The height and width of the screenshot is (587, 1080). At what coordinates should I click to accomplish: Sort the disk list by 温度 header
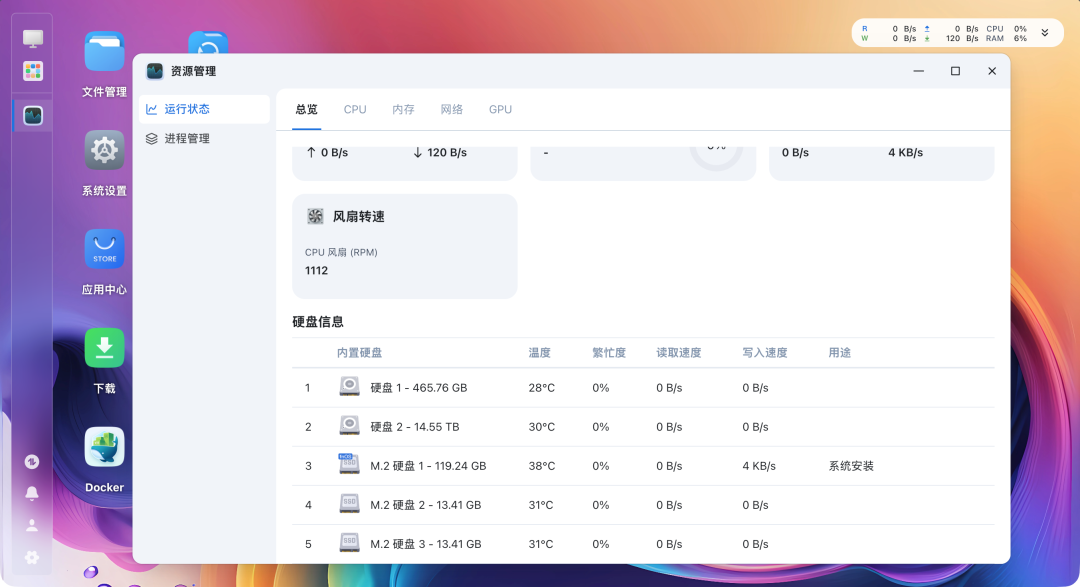[x=540, y=352]
